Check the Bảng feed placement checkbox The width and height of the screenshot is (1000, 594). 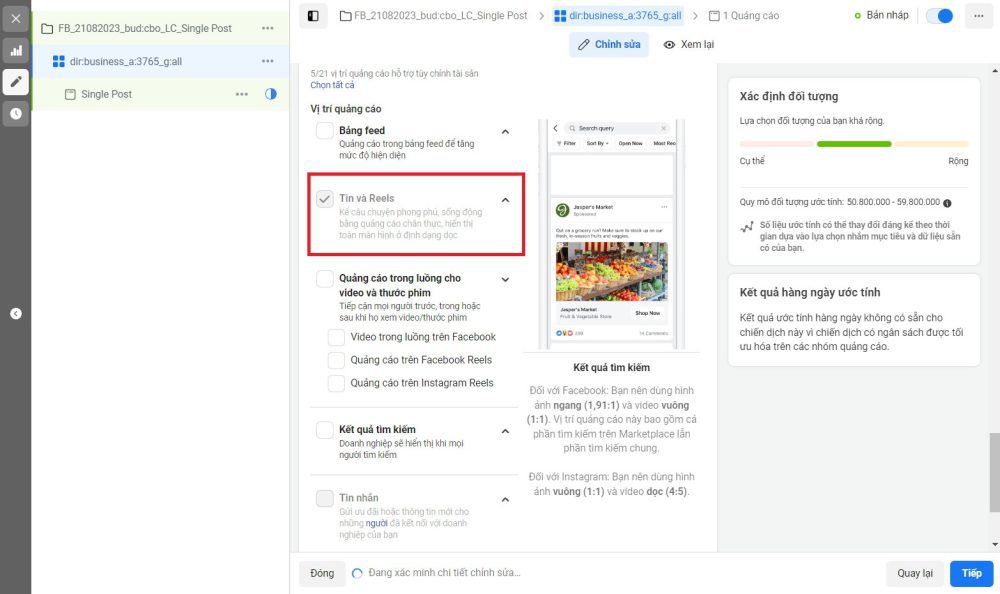pos(325,131)
